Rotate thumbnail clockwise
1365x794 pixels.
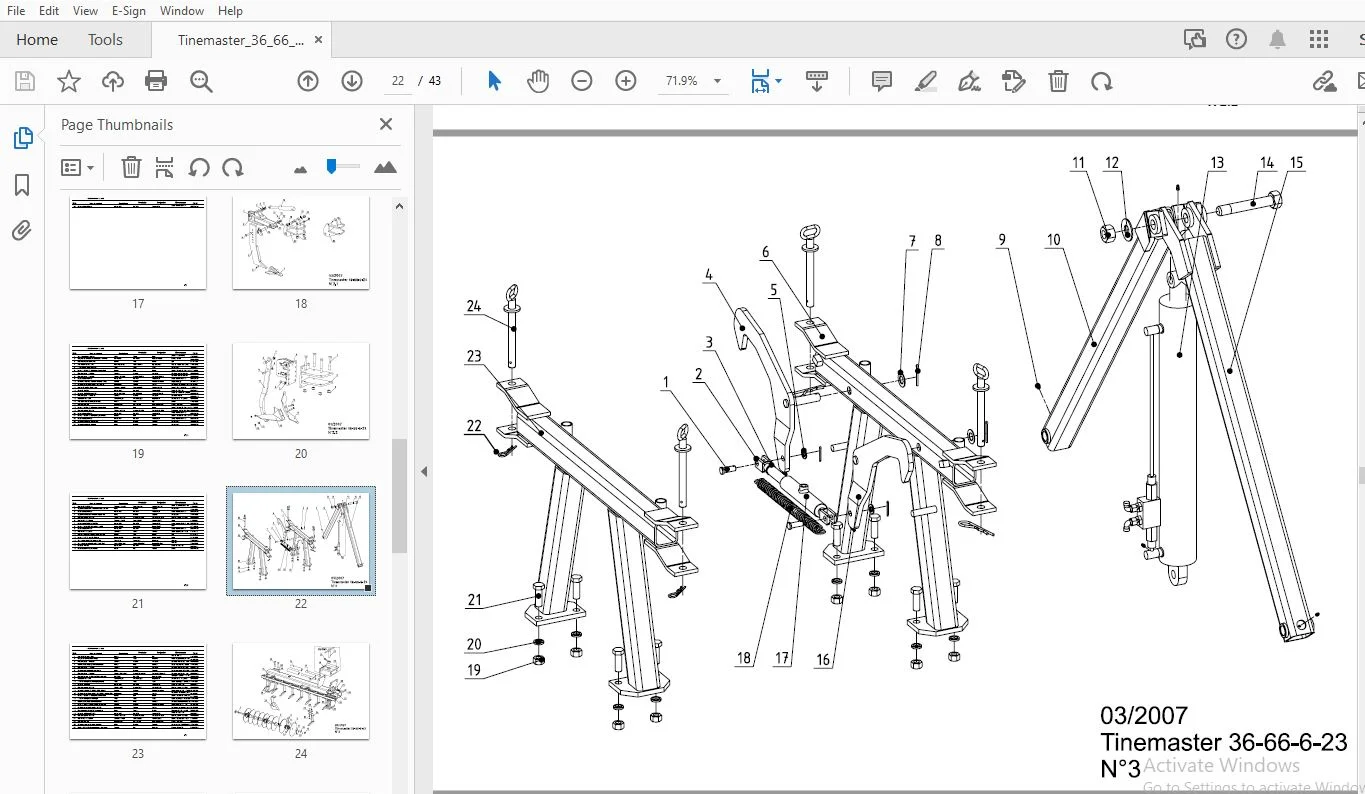click(x=233, y=167)
